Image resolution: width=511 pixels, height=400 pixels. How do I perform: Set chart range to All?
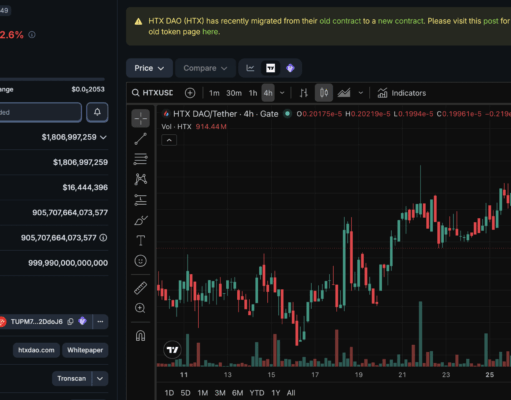291,393
